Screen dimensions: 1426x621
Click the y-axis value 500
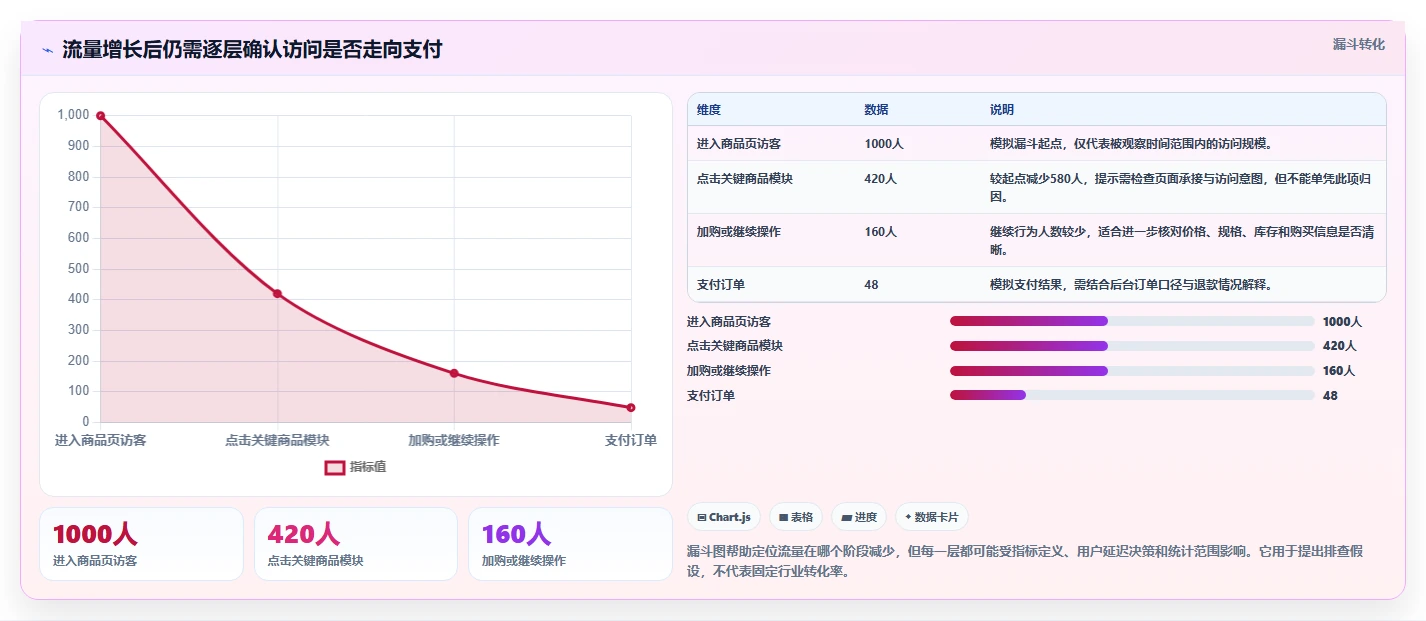pyautogui.click(x=78, y=268)
